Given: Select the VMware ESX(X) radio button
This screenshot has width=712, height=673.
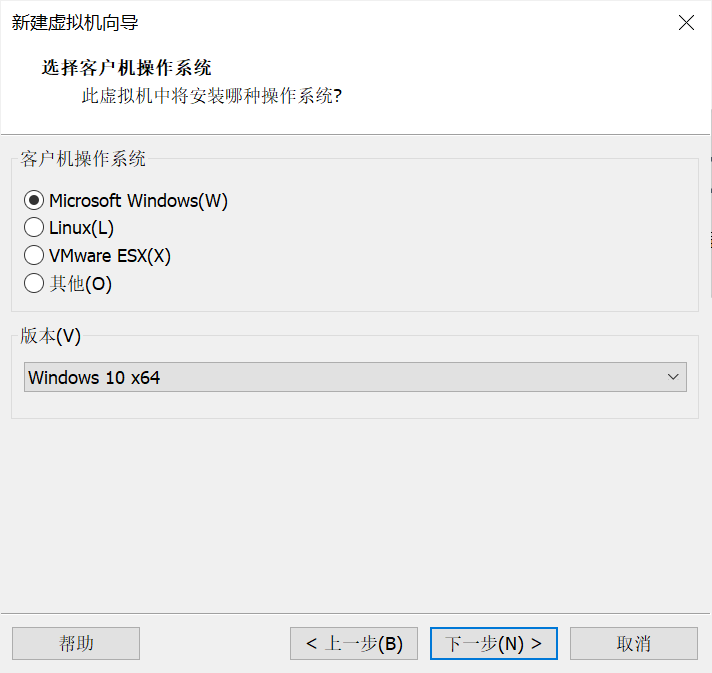Looking at the screenshot, I should tap(34, 256).
